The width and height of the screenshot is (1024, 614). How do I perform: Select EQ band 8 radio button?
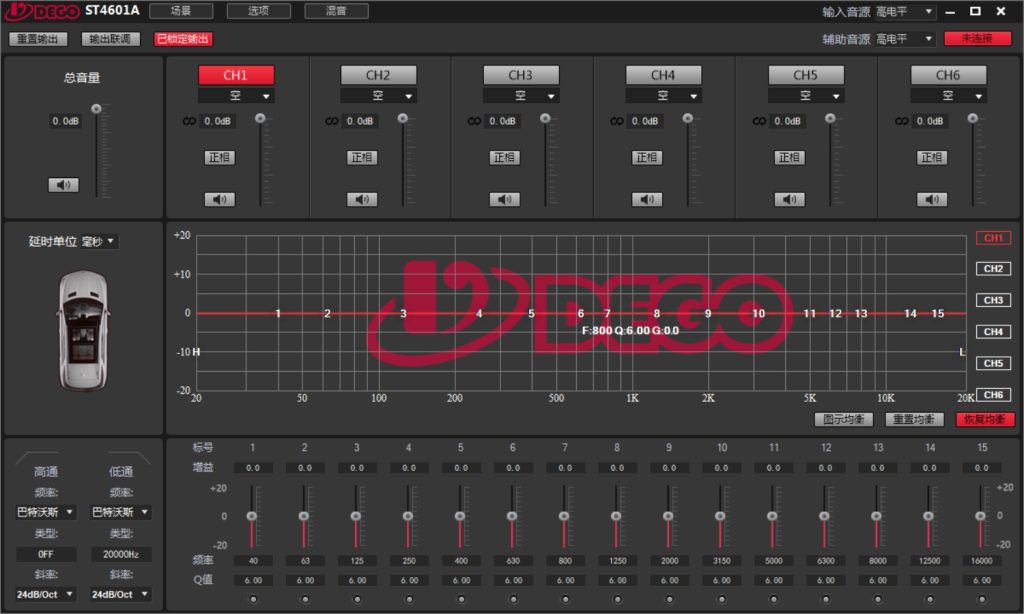pyautogui.click(x=617, y=599)
